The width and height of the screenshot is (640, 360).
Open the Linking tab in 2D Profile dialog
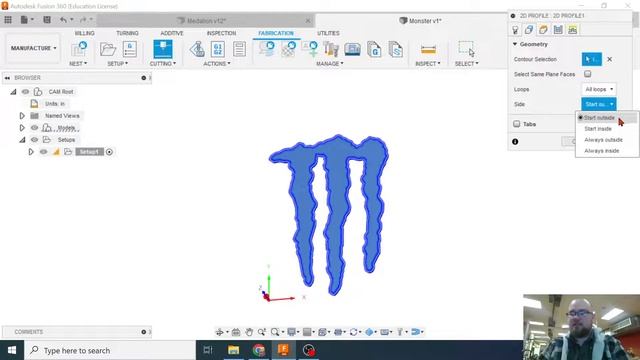pos(573,30)
